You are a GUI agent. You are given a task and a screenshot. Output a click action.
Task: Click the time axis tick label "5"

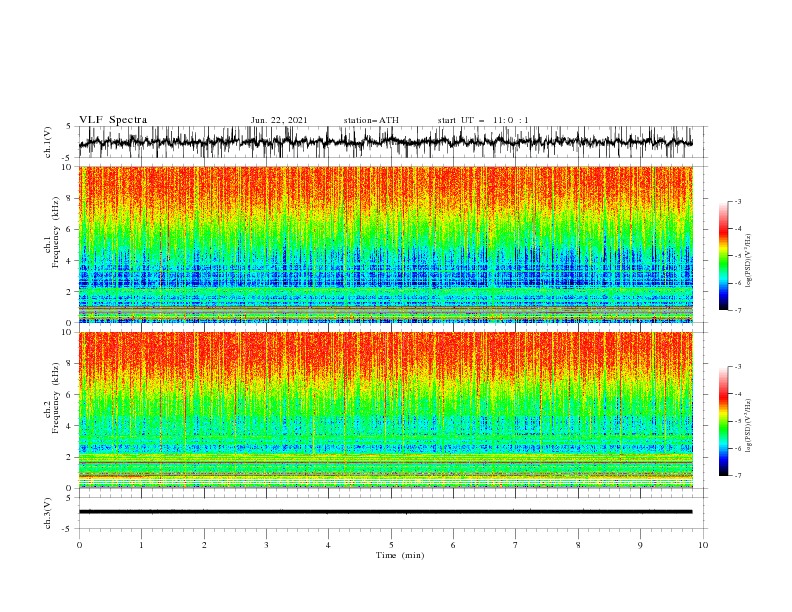click(x=391, y=545)
